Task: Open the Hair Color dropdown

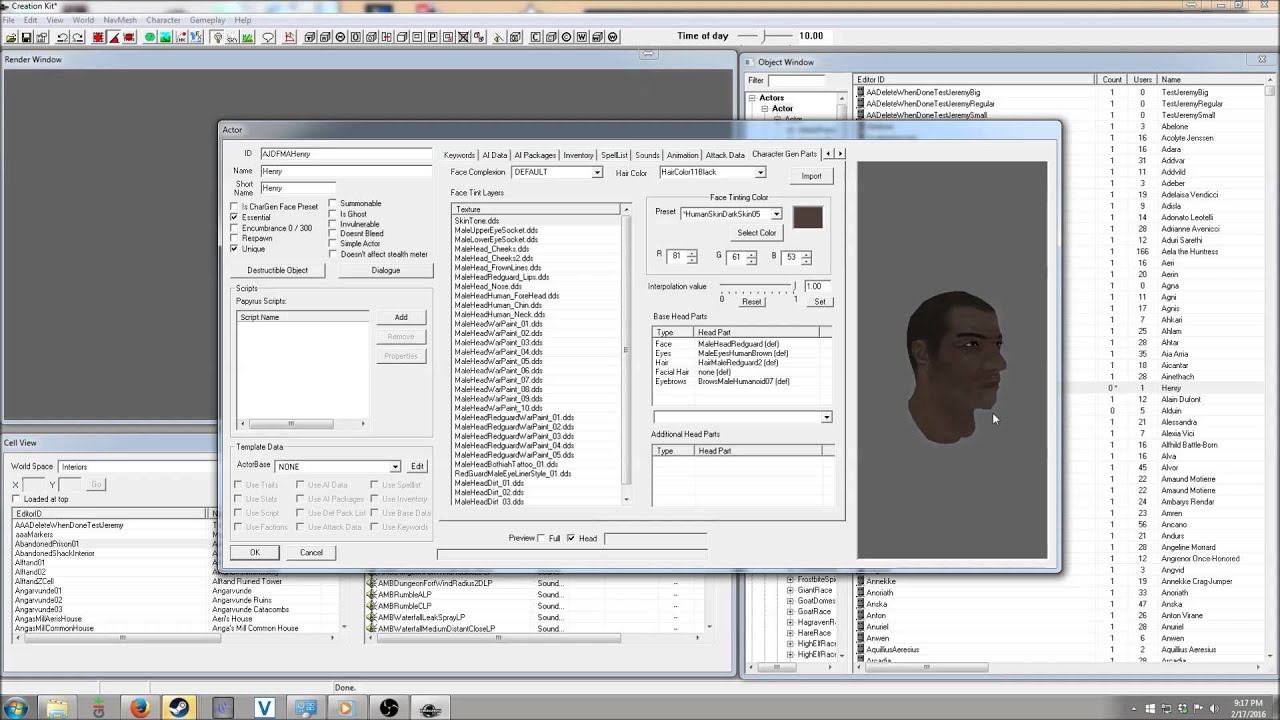Action: tap(760, 172)
